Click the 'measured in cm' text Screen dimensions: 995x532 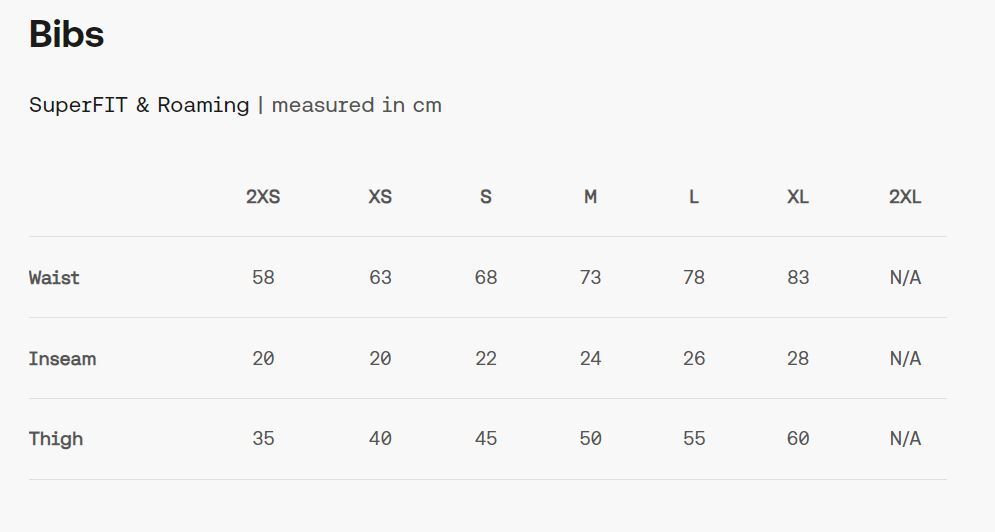(x=356, y=105)
